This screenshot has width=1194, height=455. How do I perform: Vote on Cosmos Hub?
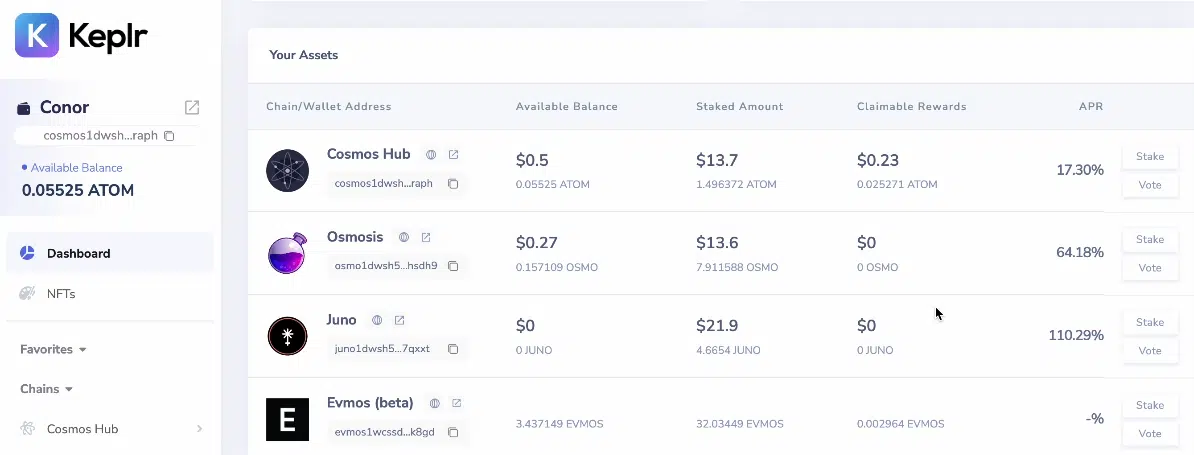pos(1150,185)
